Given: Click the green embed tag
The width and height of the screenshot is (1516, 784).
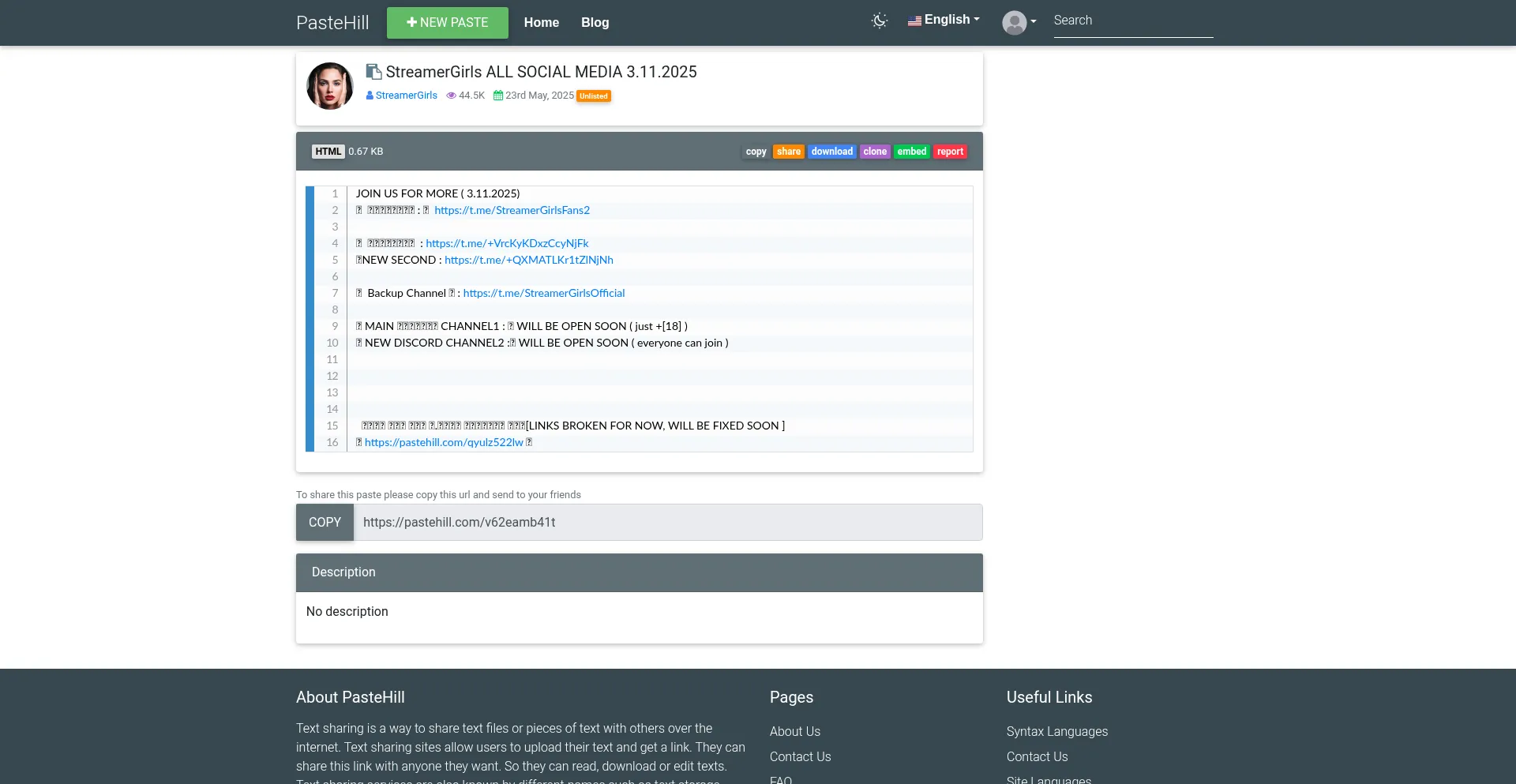Looking at the screenshot, I should tap(911, 152).
